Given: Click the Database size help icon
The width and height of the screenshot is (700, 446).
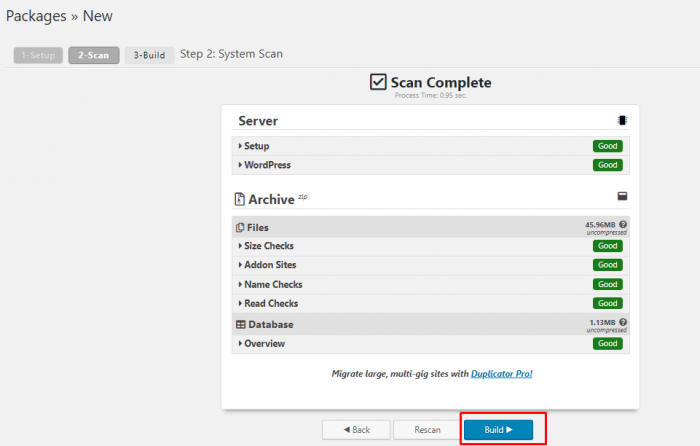Looking at the screenshot, I should click(x=623, y=322).
